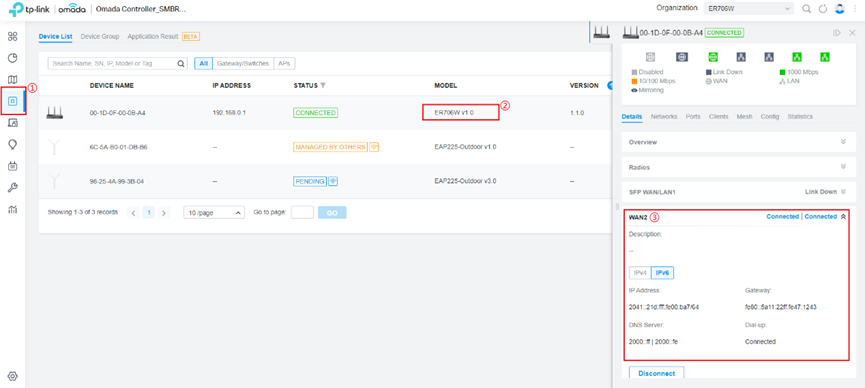Click the refresh icon in top bar
Image resolution: width=865 pixels, height=388 pixels.
(x=823, y=9)
